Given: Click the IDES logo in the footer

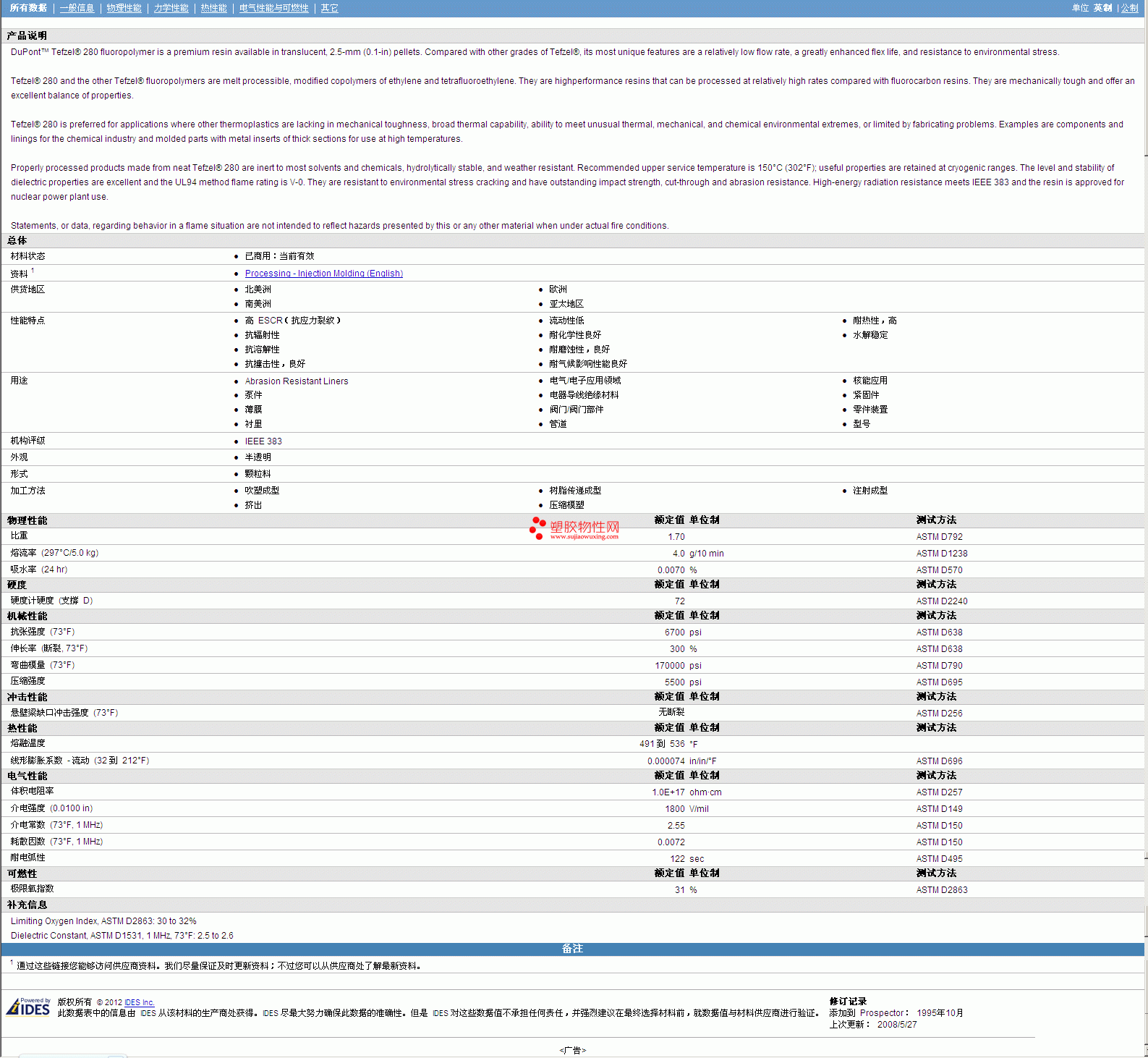Looking at the screenshot, I should (28, 1007).
